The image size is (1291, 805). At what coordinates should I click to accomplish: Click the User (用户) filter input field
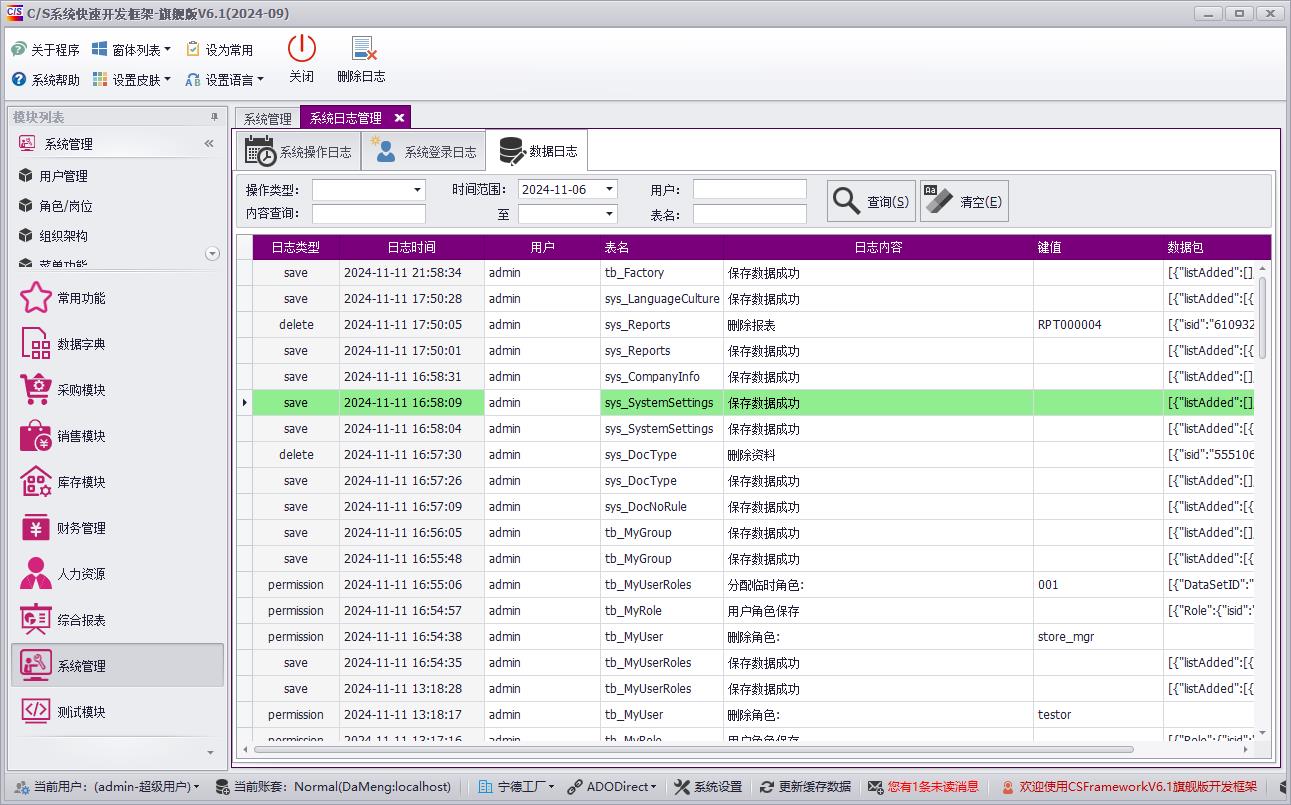[749, 189]
